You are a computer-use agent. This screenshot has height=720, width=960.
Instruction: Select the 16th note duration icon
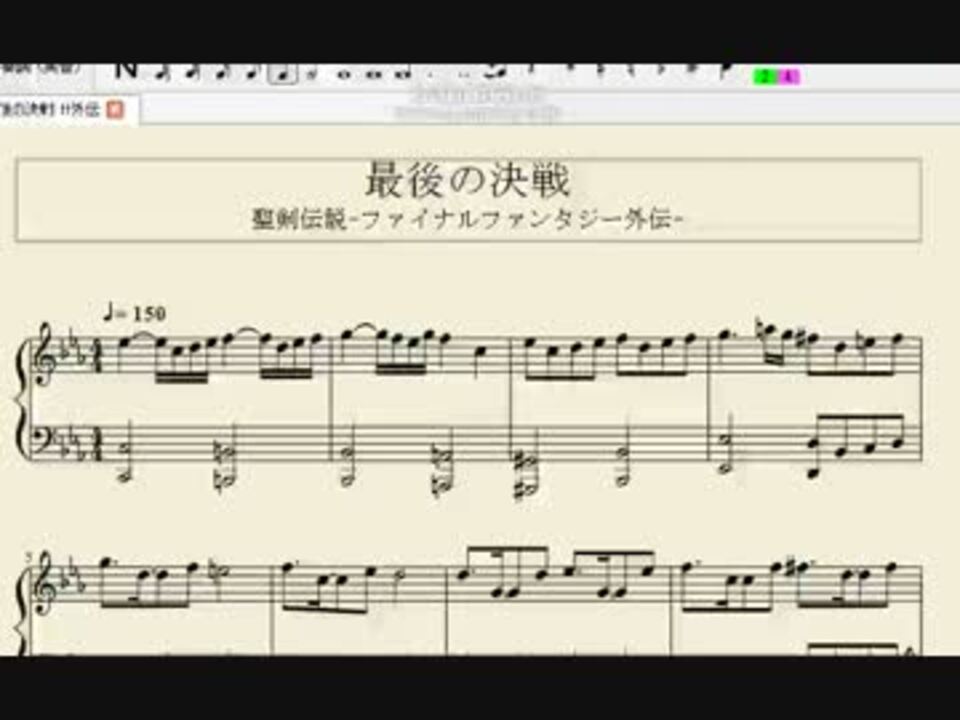[x=221, y=71]
